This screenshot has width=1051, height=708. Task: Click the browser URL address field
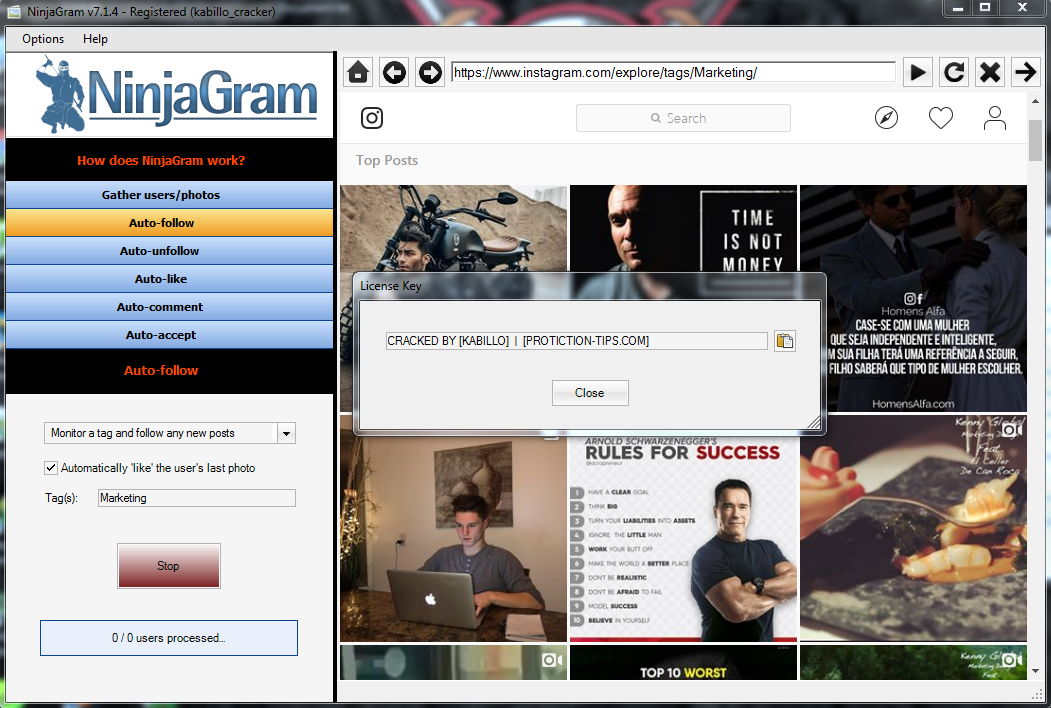pos(673,72)
